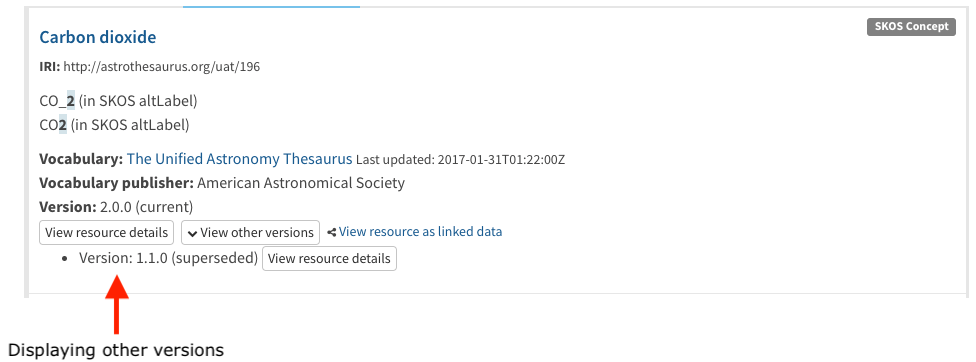Open the Carbon dioxide concept title link
This screenshot has width=976, height=362.
click(98, 37)
